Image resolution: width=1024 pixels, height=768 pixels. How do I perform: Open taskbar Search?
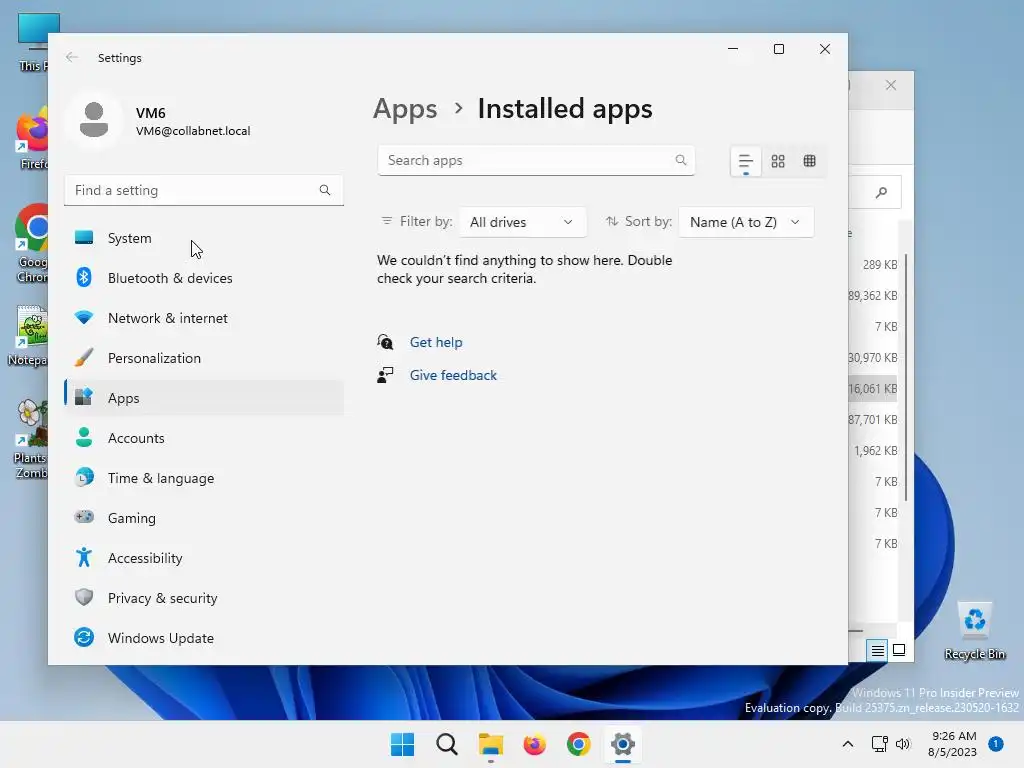click(x=447, y=744)
